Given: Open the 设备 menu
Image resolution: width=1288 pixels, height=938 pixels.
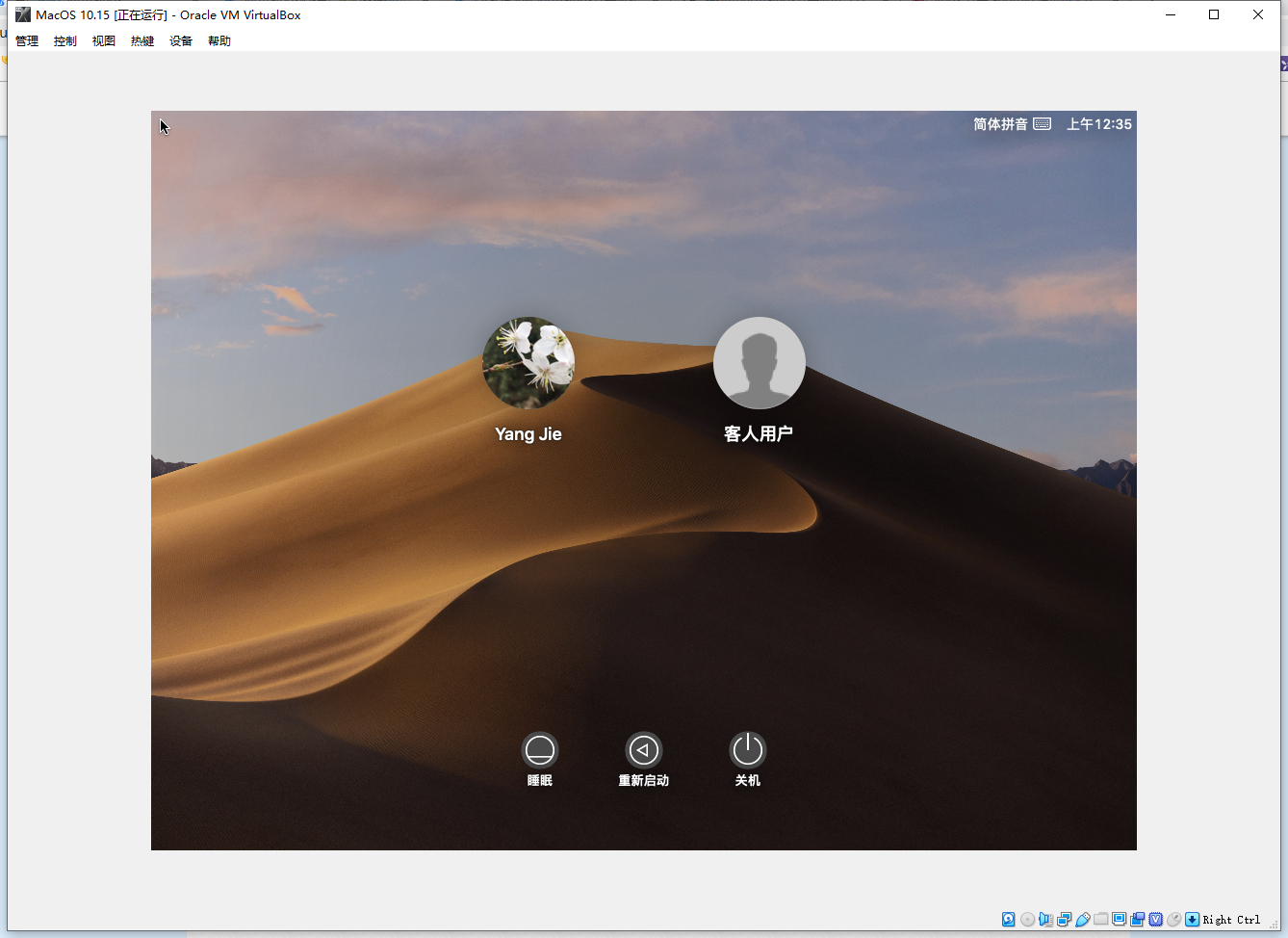Looking at the screenshot, I should click(181, 41).
